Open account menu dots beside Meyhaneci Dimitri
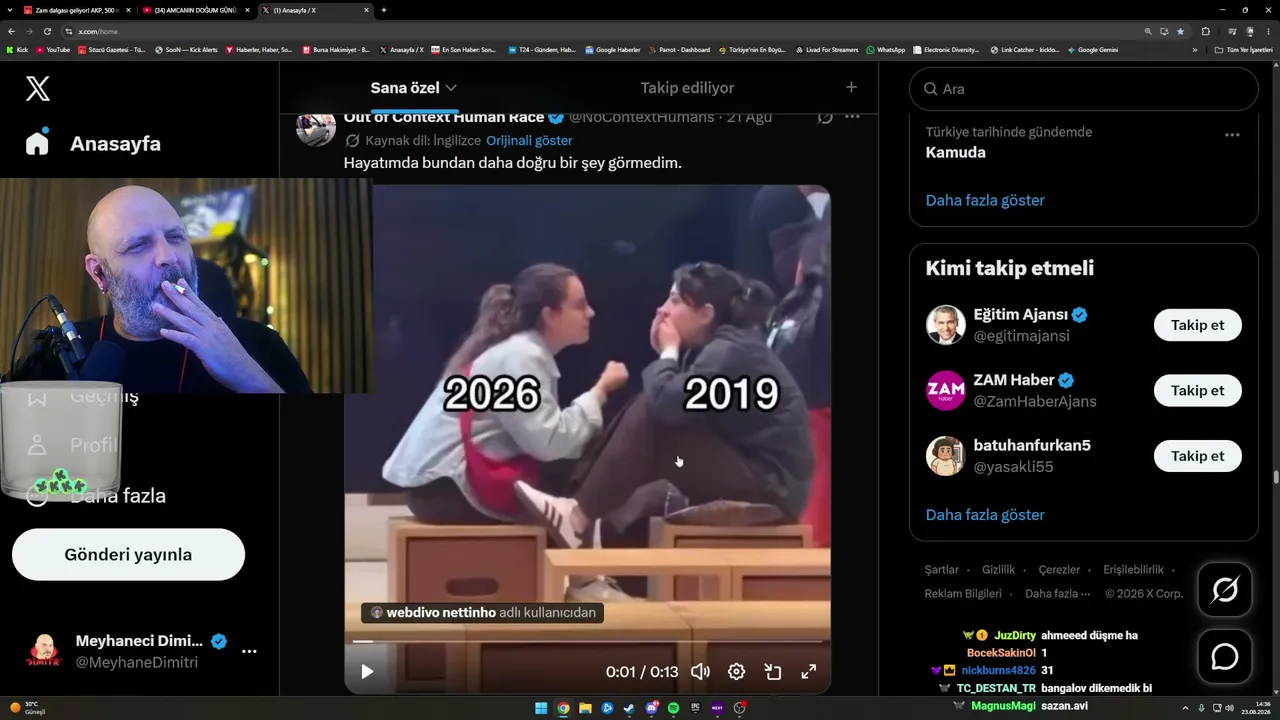 [x=249, y=651]
